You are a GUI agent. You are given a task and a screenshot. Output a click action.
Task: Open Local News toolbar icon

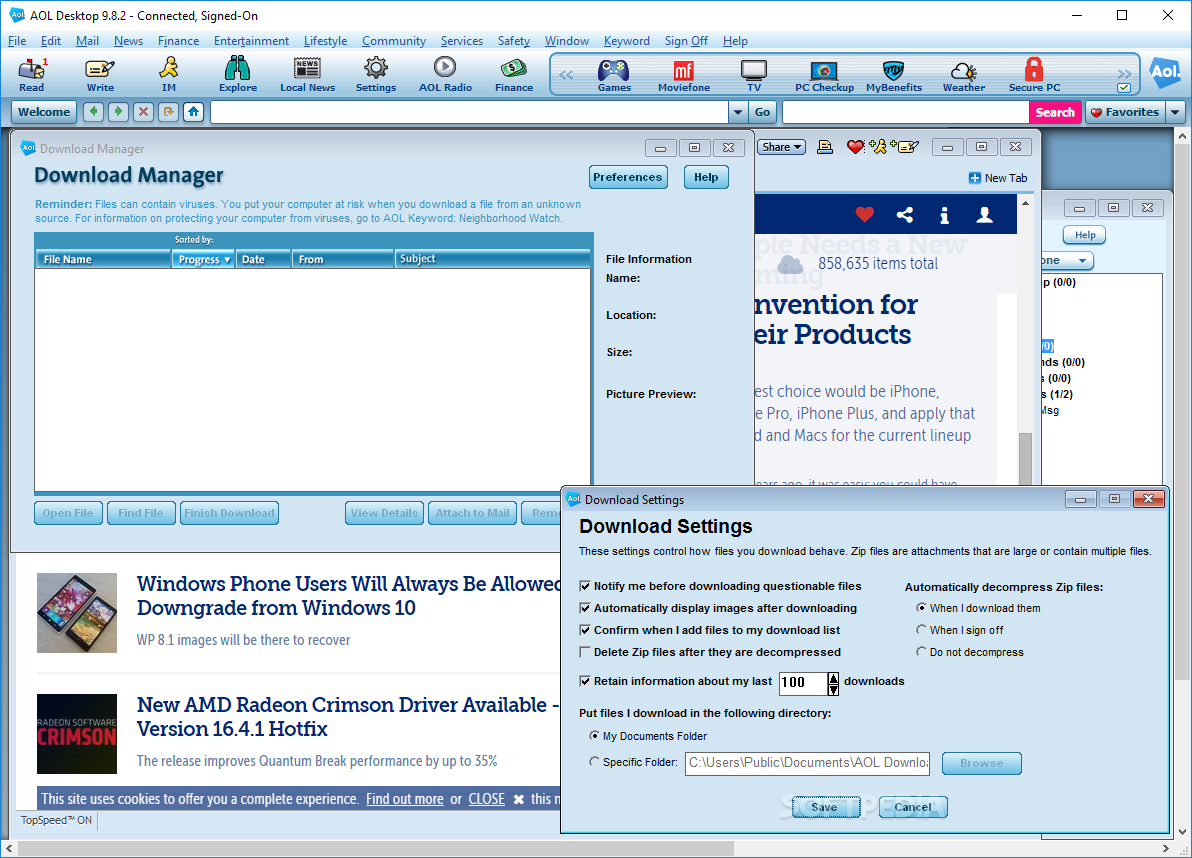tap(307, 74)
